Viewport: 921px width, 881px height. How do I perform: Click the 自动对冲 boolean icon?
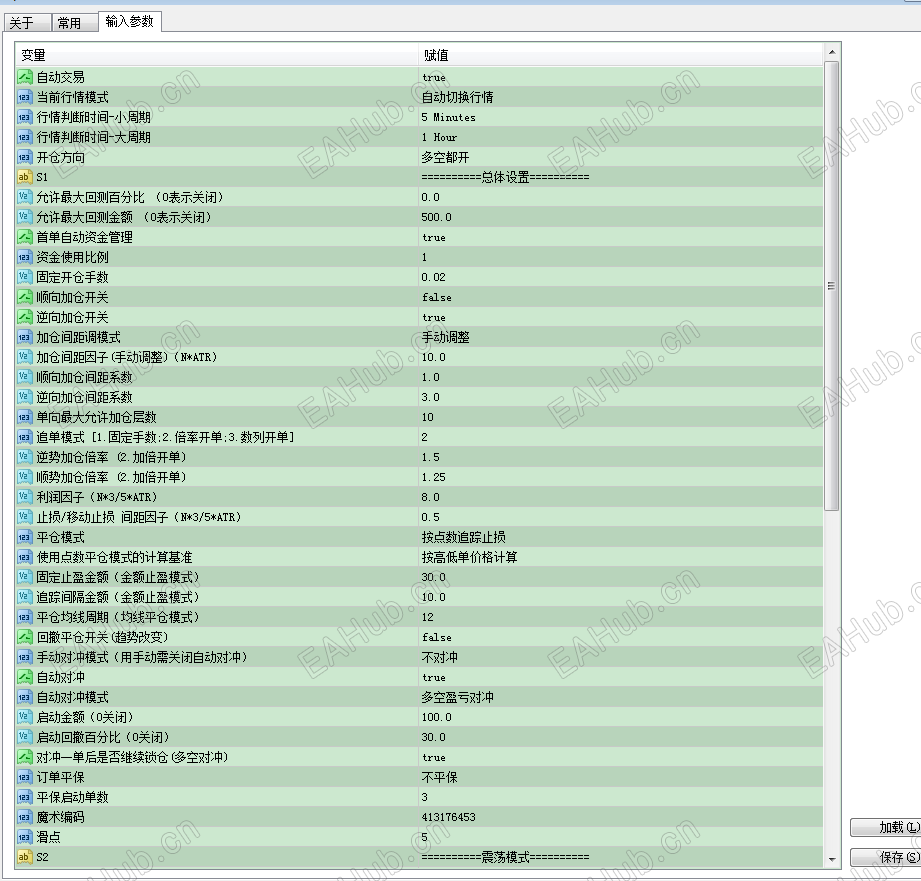pyautogui.click(x=24, y=677)
